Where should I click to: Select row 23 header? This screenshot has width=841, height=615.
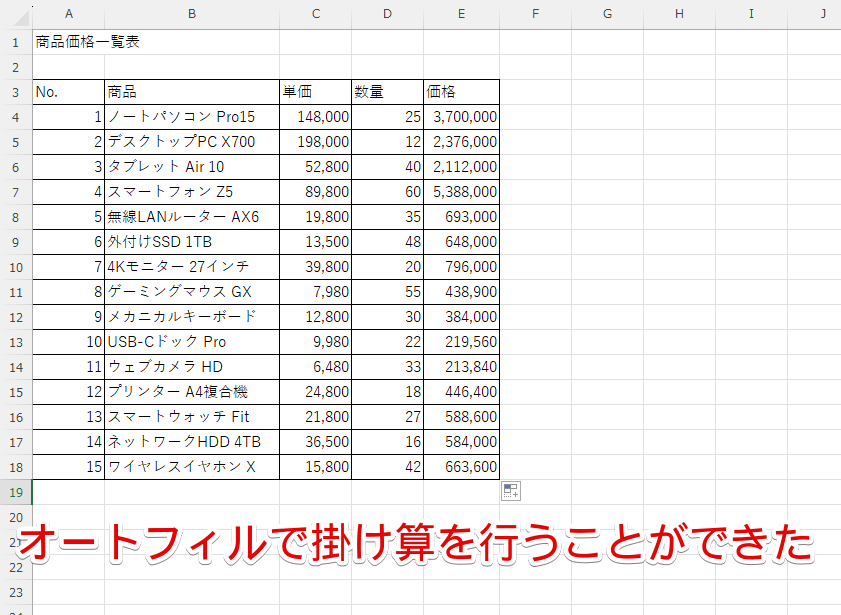tap(16, 592)
